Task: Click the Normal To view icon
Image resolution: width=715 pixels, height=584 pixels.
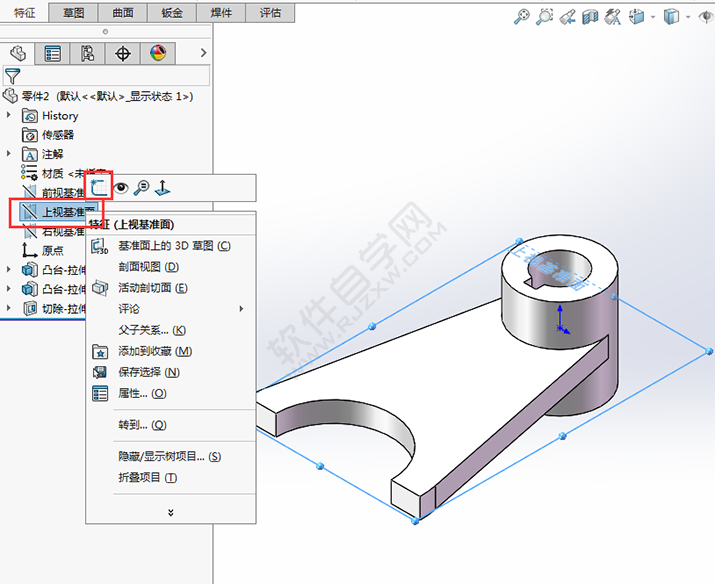Action: [x=162, y=187]
